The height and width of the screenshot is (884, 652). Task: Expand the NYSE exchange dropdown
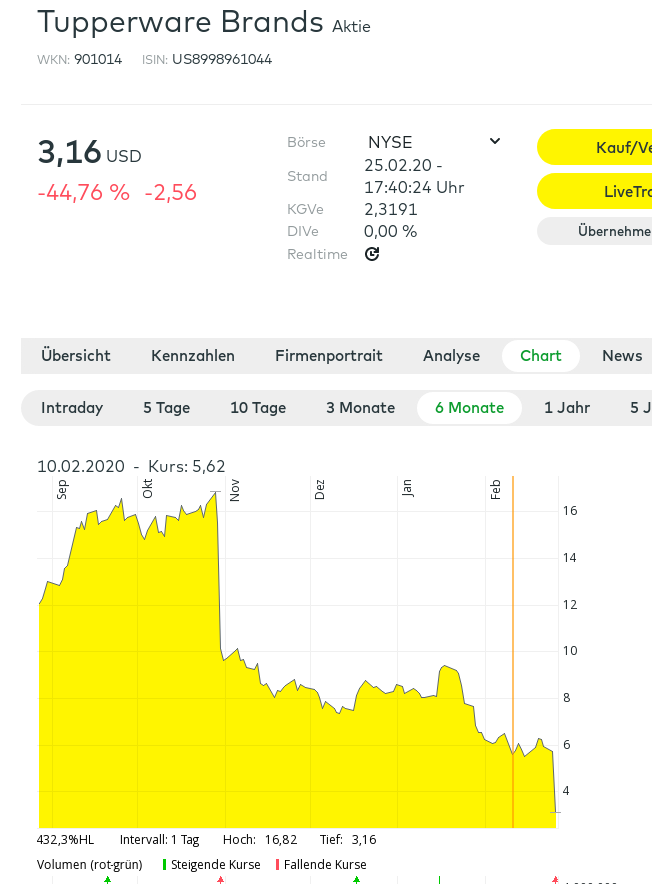tap(494, 142)
